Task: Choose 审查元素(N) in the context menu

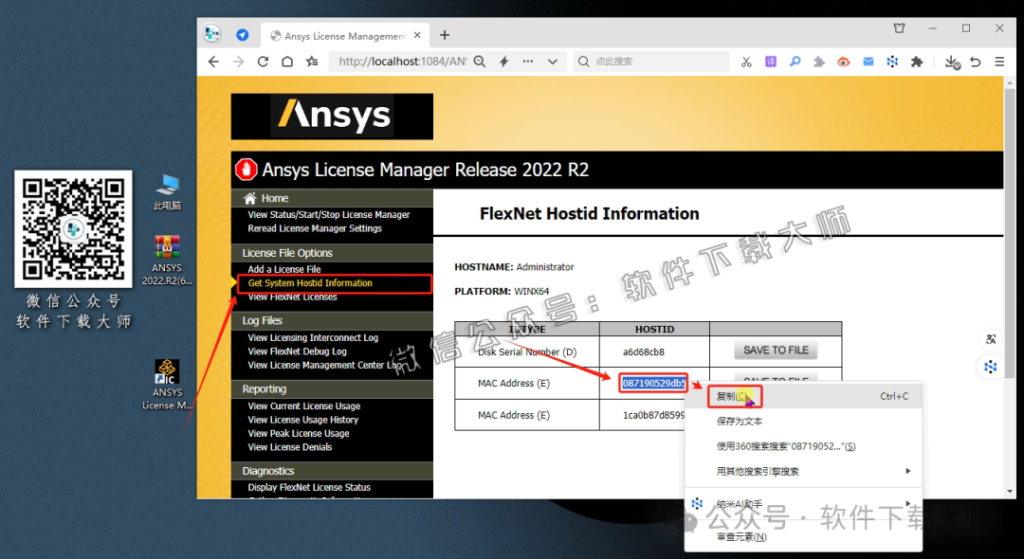Action: (x=803, y=537)
